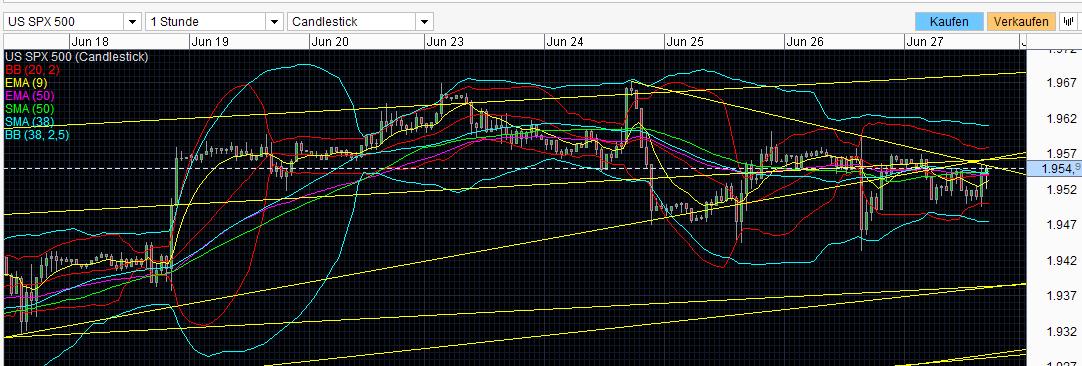This screenshot has height=366, width=1082.
Task: Select the EMA (9) indicator label
Action: click(26, 83)
